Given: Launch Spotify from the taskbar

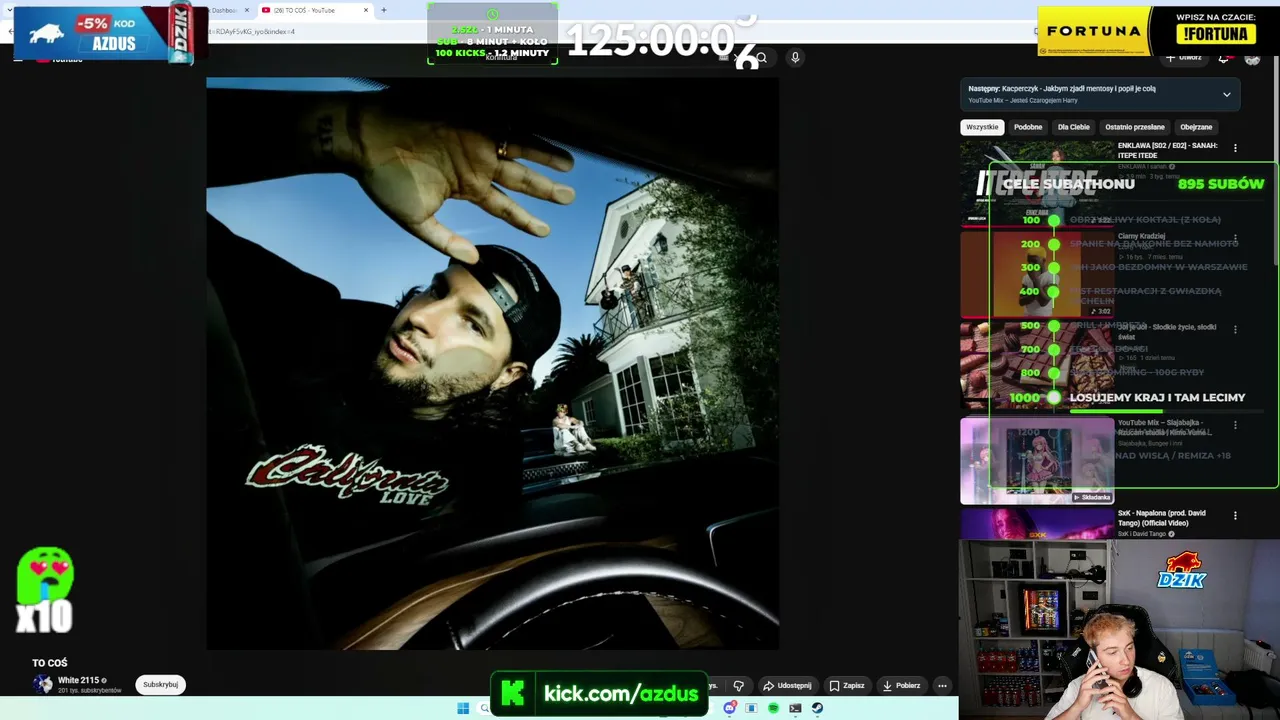Looking at the screenshot, I should [x=773, y=708].
